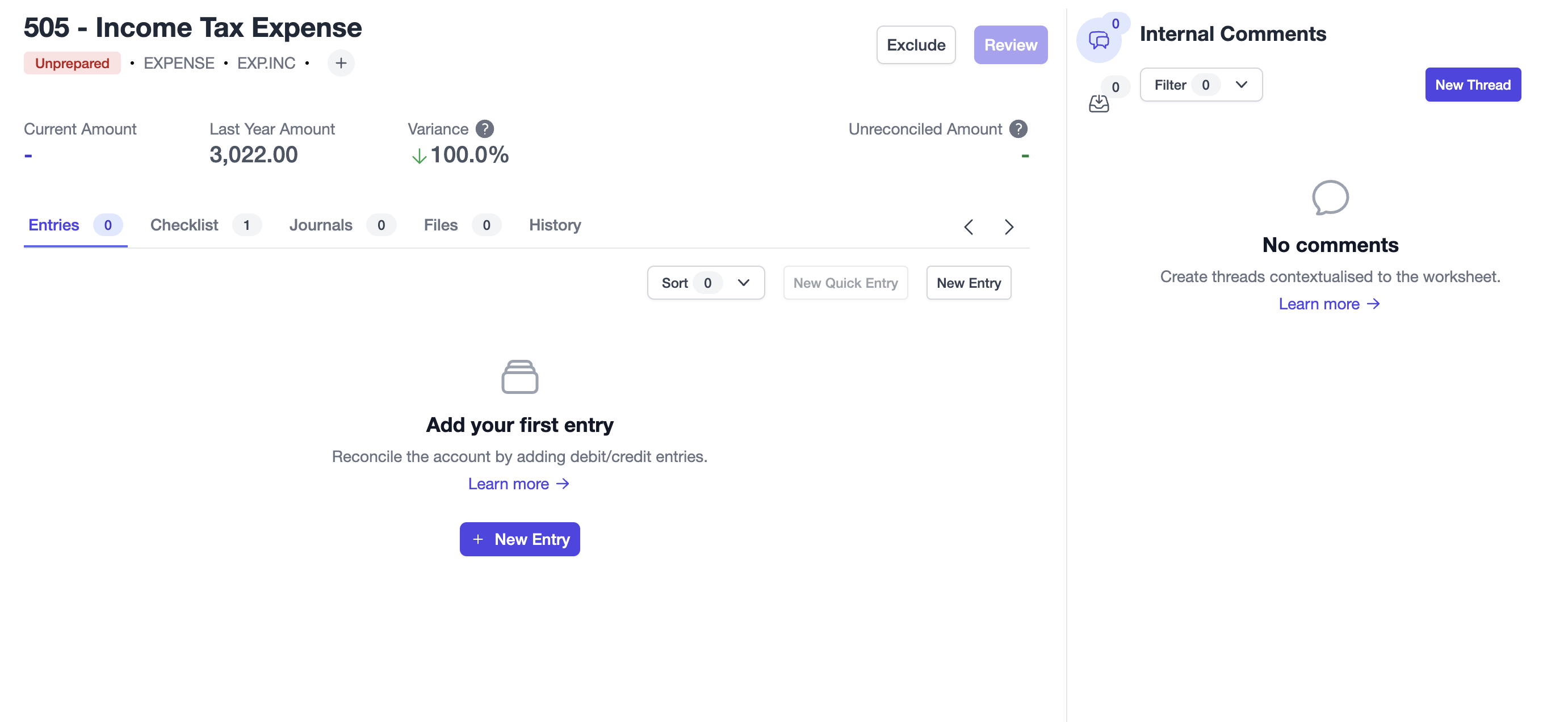This screenshot has height=722, width=1568.
Task: Click the backward navigation arrow icon
Action: point(968,227)
